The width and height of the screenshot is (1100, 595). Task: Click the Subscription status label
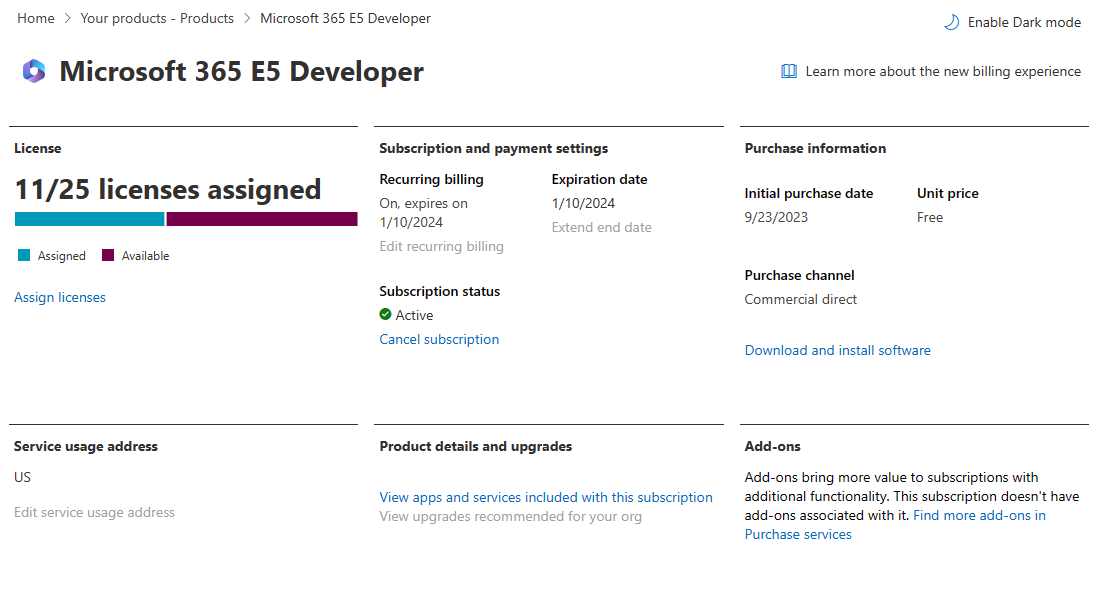[x=440, y=291]
